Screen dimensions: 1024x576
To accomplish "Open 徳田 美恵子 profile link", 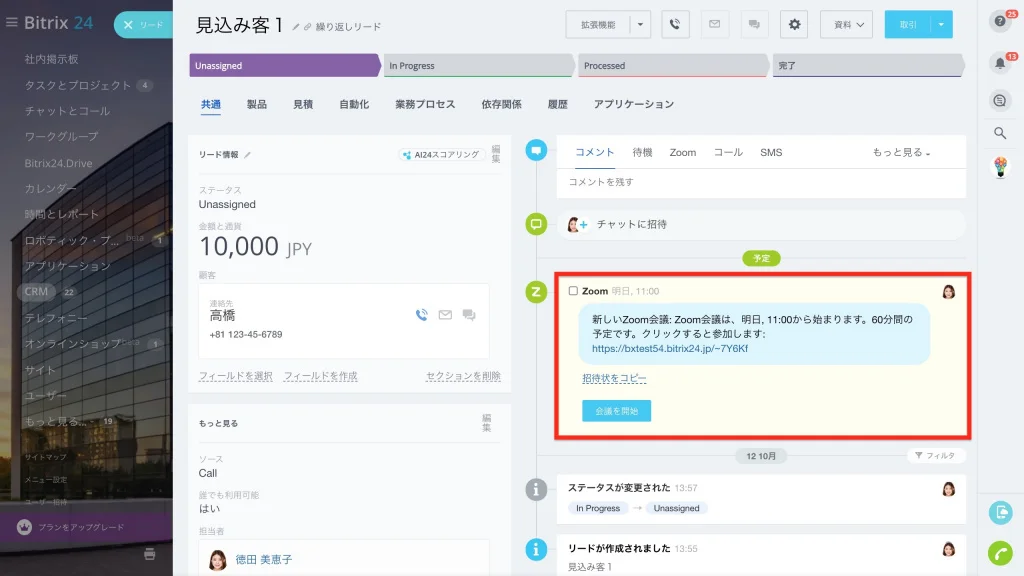I will (264, 559).
